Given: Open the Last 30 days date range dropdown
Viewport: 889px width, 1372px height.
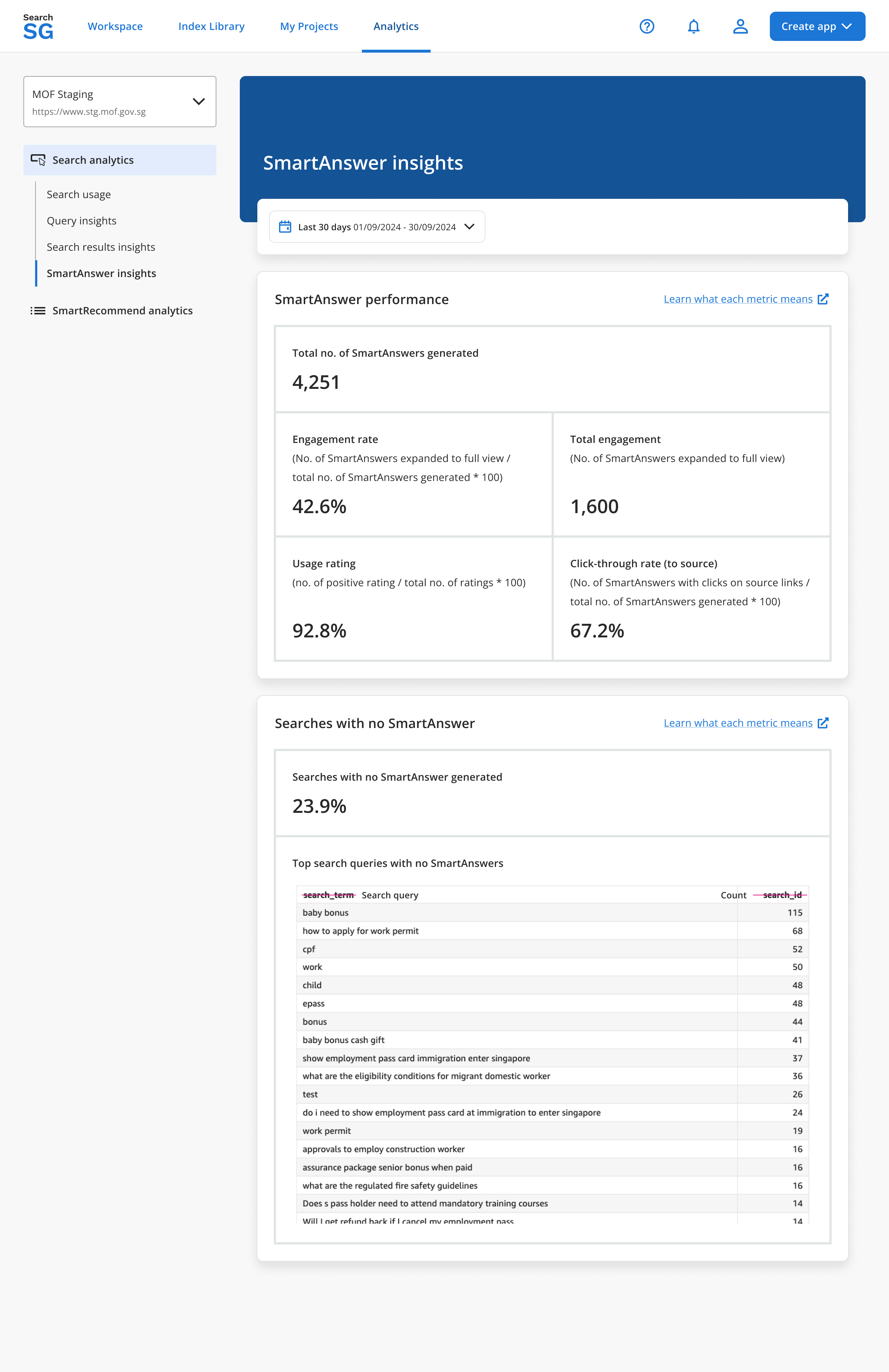Looking at the screenshot, I should click(377, 227).
